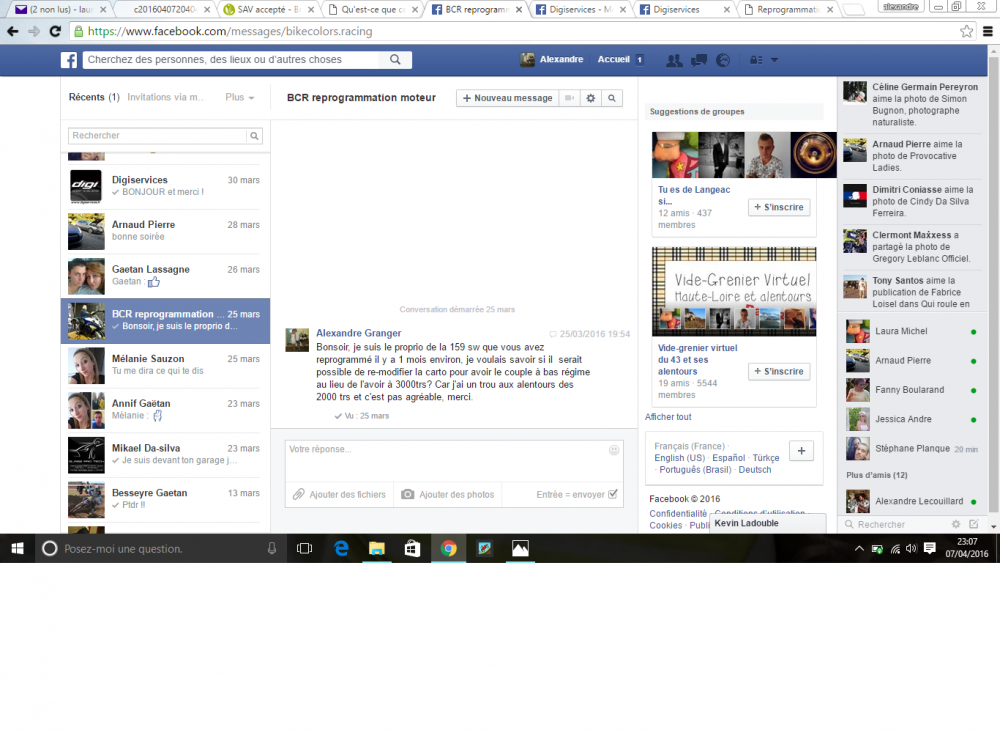Open the messages icon in top bar

coord(699,60)
